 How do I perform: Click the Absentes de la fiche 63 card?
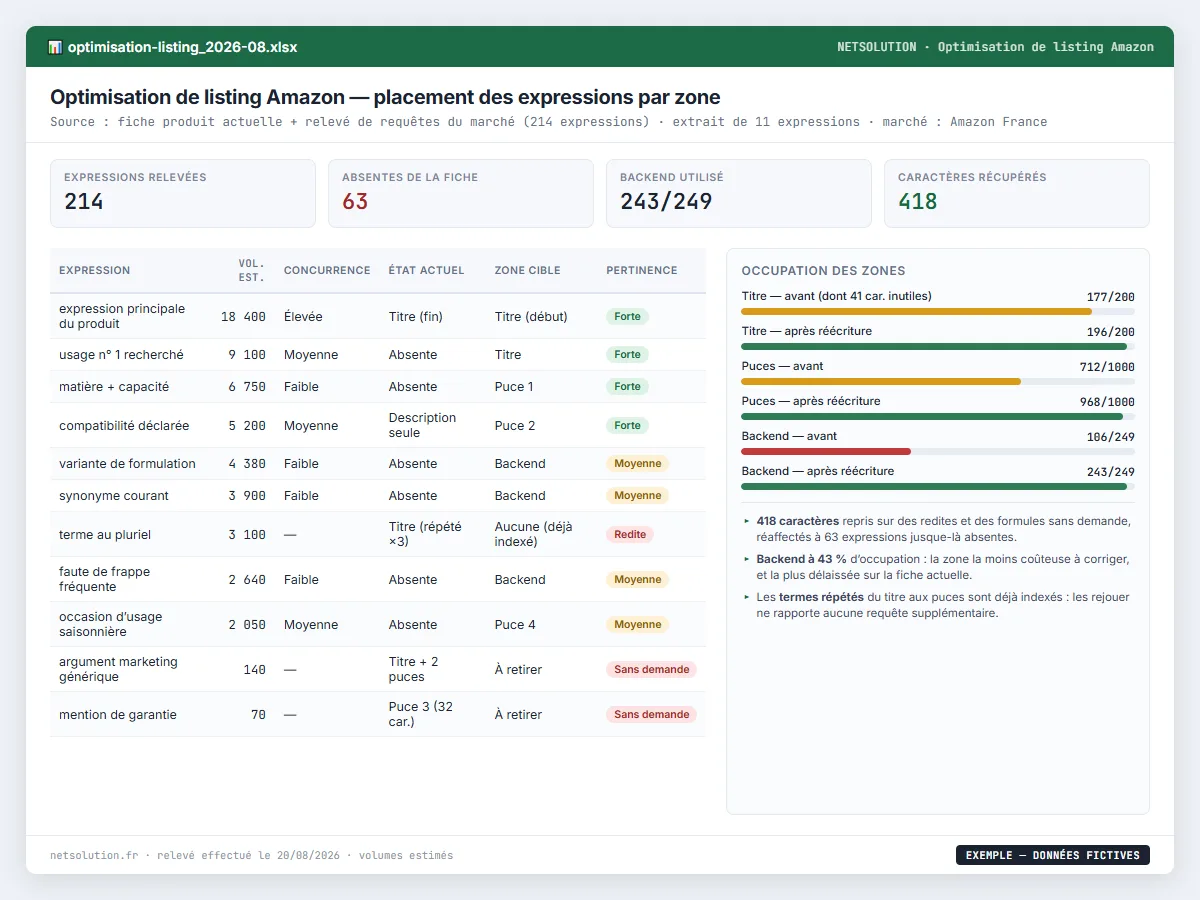pos(461,194)
